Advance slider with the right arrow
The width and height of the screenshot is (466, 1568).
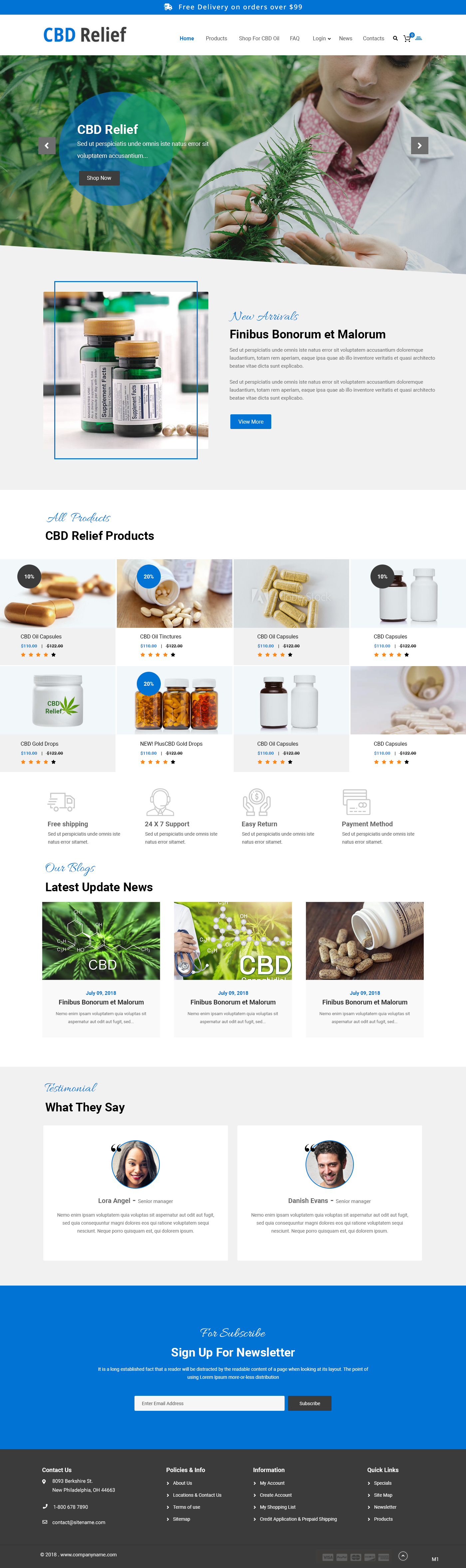[x=419, y=146]
